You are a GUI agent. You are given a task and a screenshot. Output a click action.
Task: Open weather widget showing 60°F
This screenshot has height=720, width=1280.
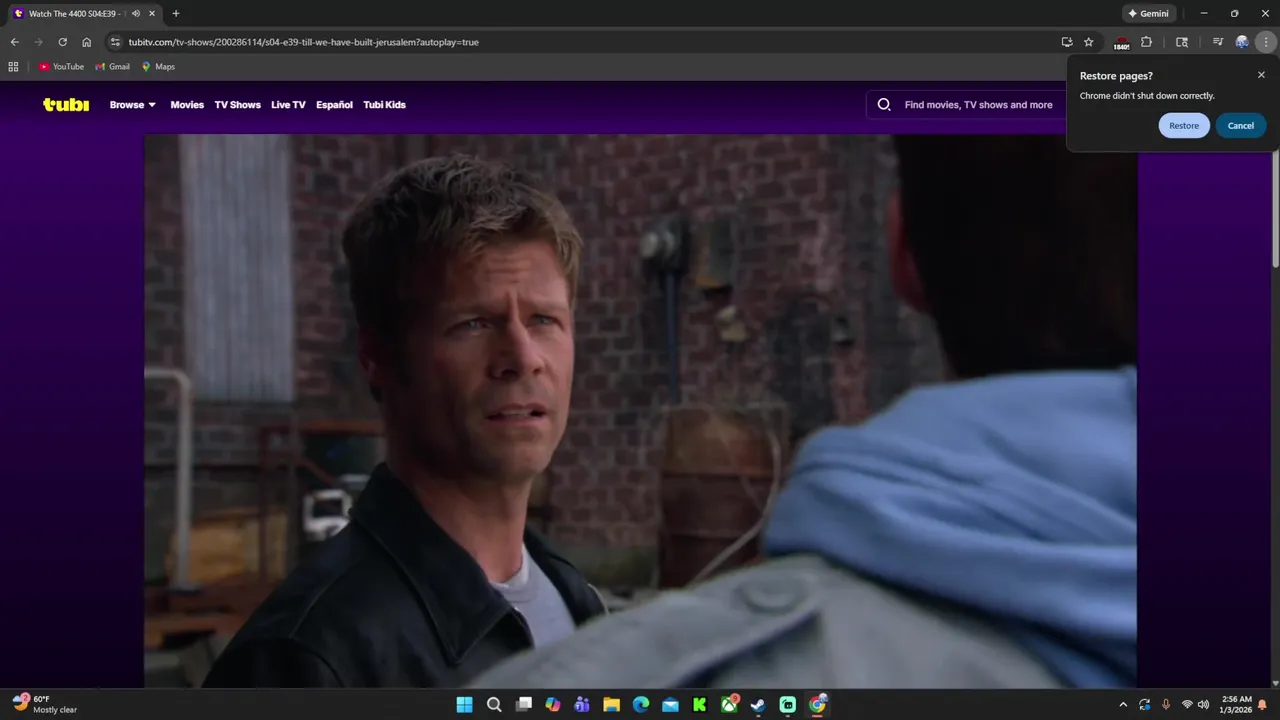(45, 705)
